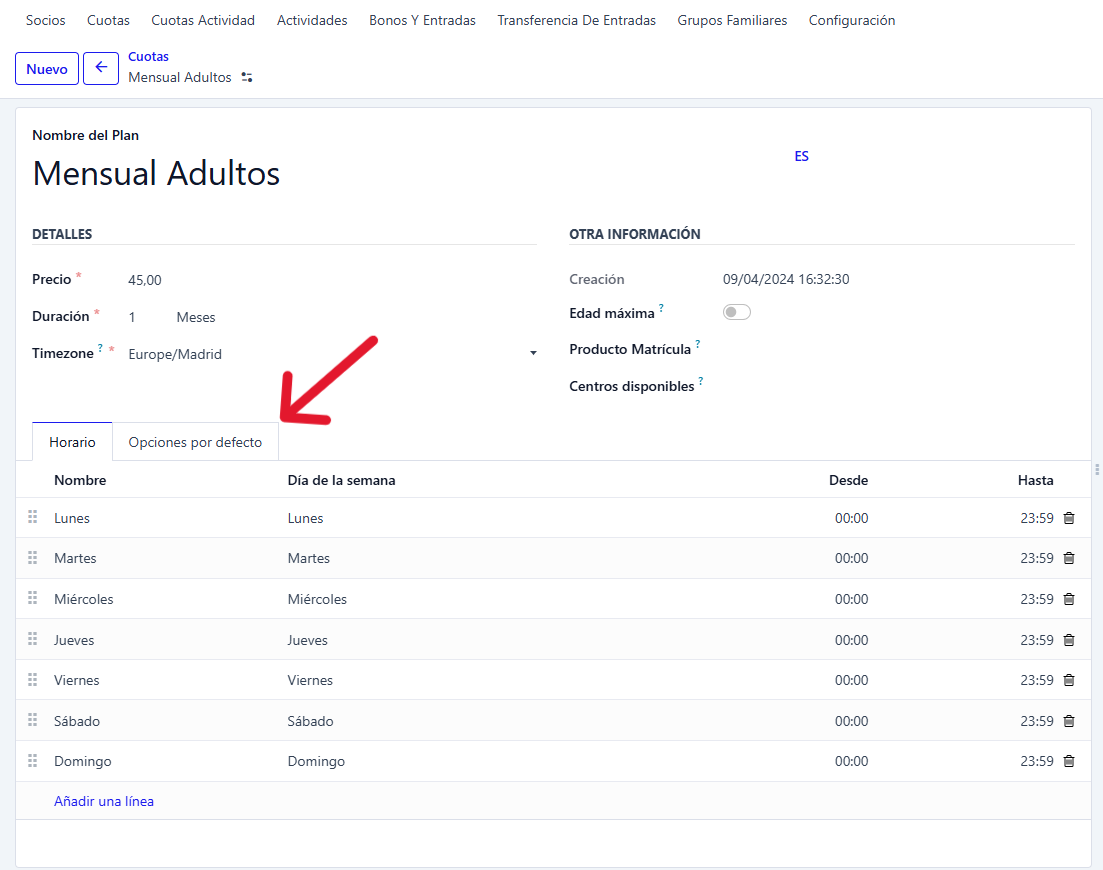Go to Cuotas breadcrumb link
The width and height of the screenshot is (1103, 870).
tap(148, 57)
